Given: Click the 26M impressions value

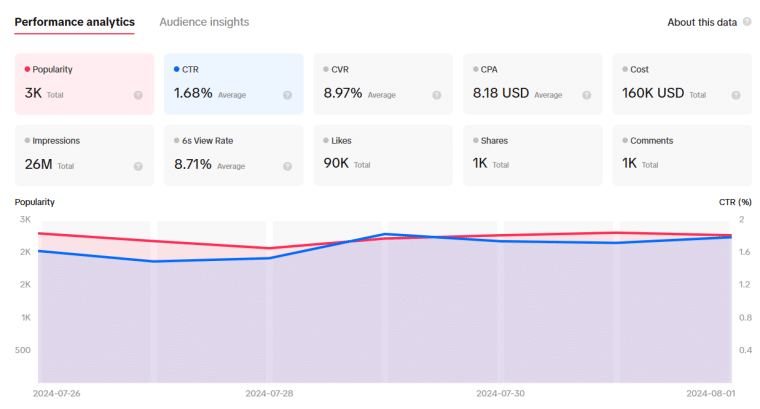Looking at the screenshot, I should [x=38, y=164].
